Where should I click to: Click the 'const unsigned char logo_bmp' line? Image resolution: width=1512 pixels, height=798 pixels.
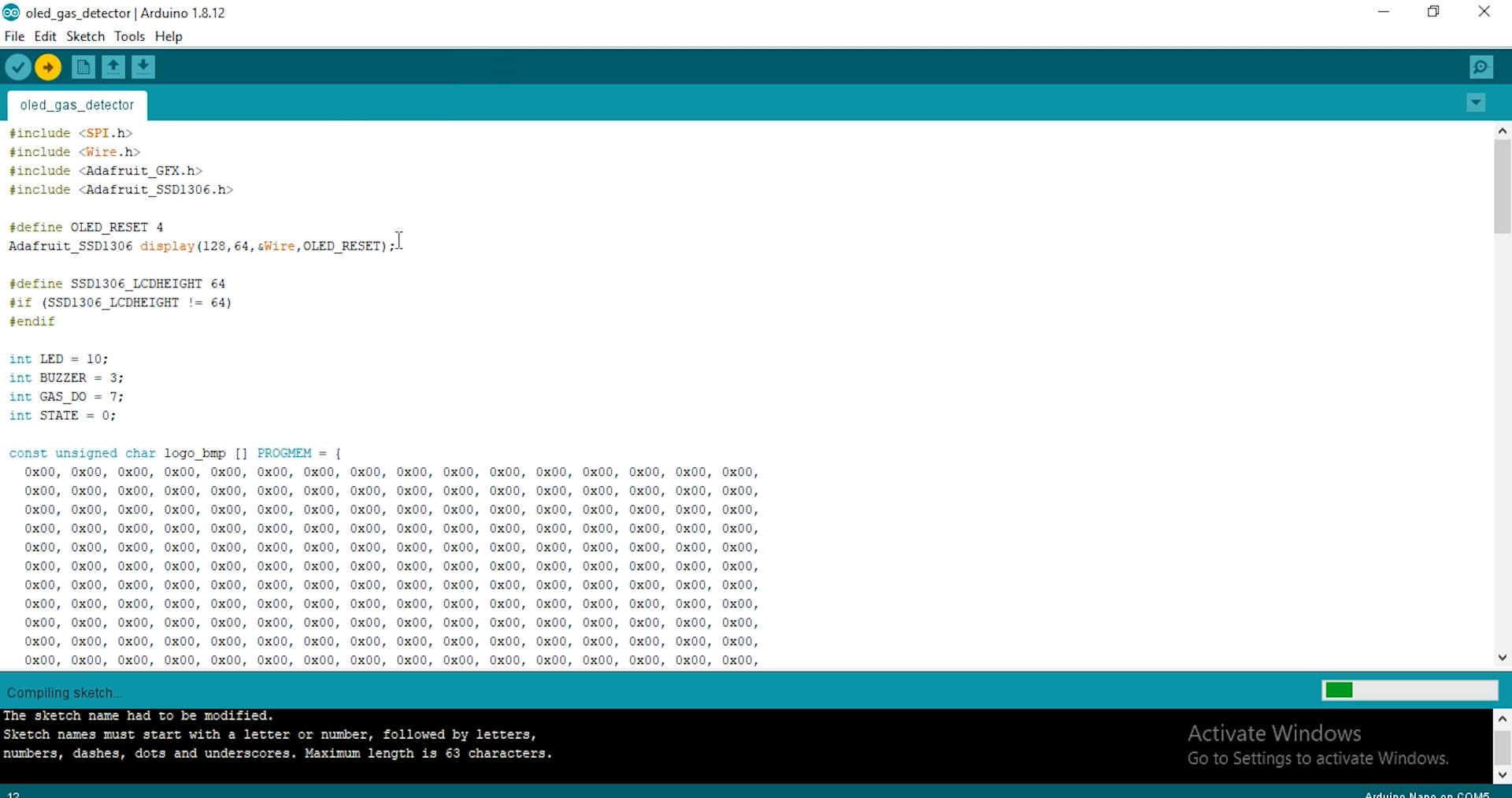tap(176, 454)
